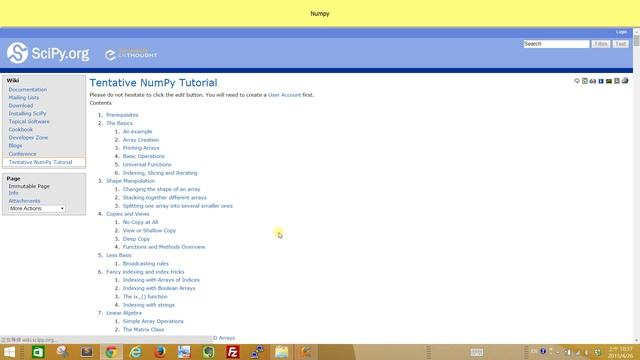The width and height of the screenshot is (640, 360).
Task: Open Topical Software in the sidebar
Action: click(x=29, y=122)
